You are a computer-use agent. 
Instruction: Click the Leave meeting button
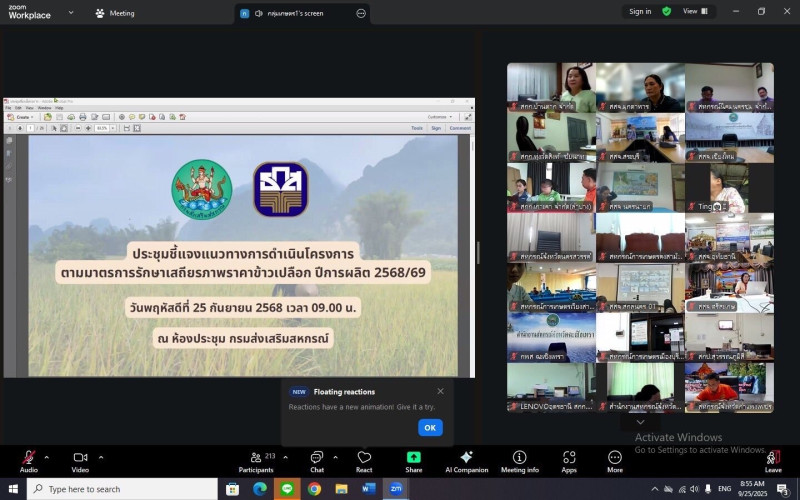point(773,459)
